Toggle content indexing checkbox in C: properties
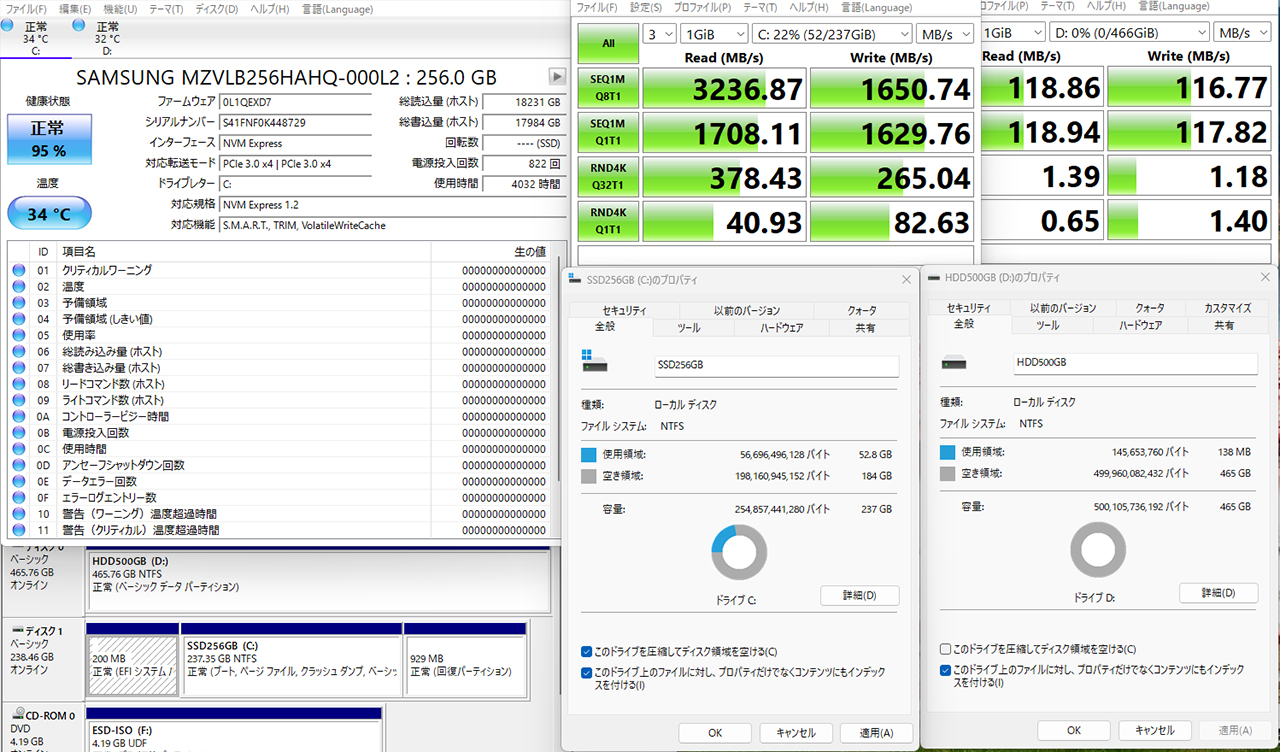The height and width of the screenshot is (752, 1280). tap(586, 673)
